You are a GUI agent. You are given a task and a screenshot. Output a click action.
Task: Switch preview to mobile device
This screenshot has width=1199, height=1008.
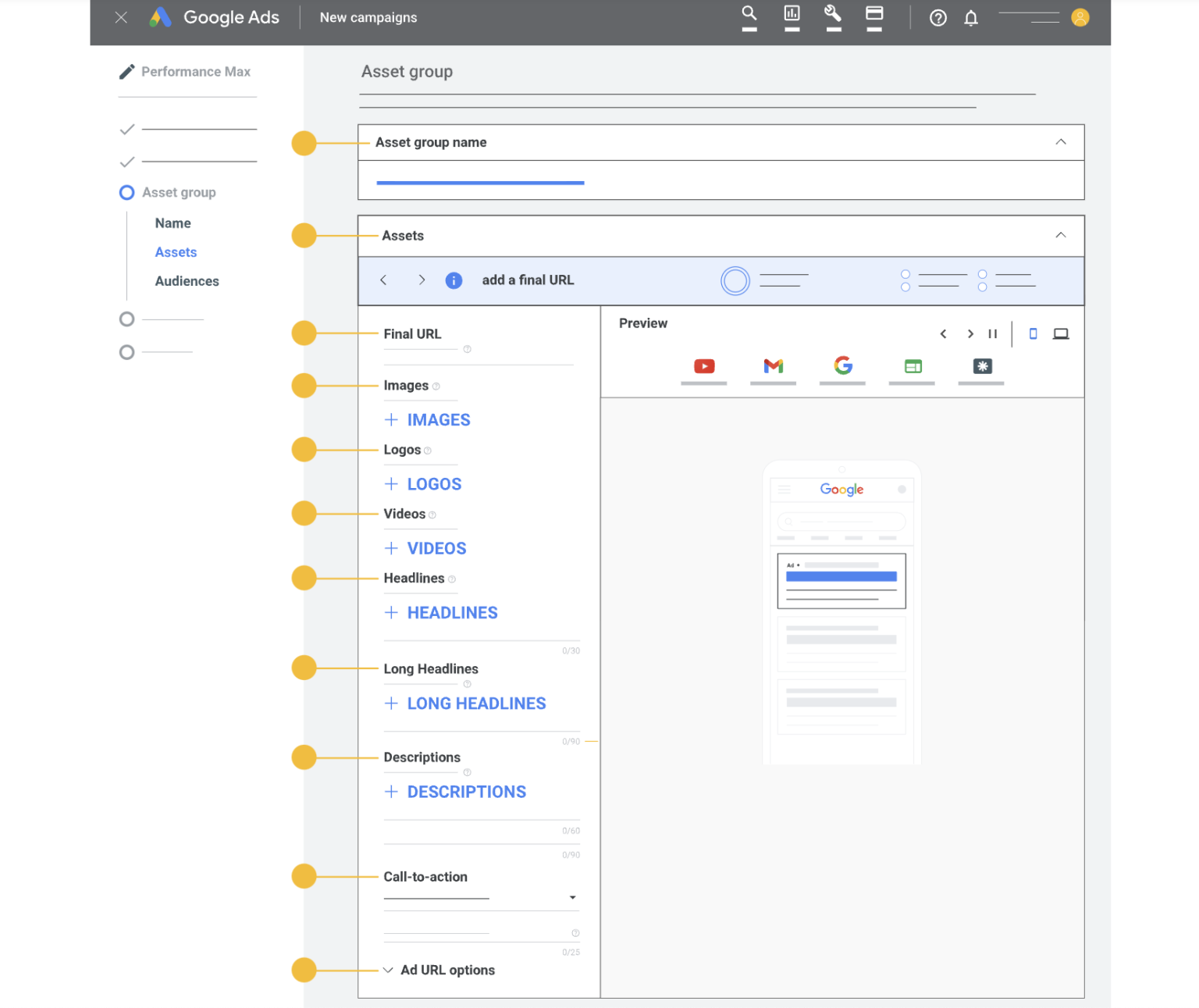click(1033, 334)
